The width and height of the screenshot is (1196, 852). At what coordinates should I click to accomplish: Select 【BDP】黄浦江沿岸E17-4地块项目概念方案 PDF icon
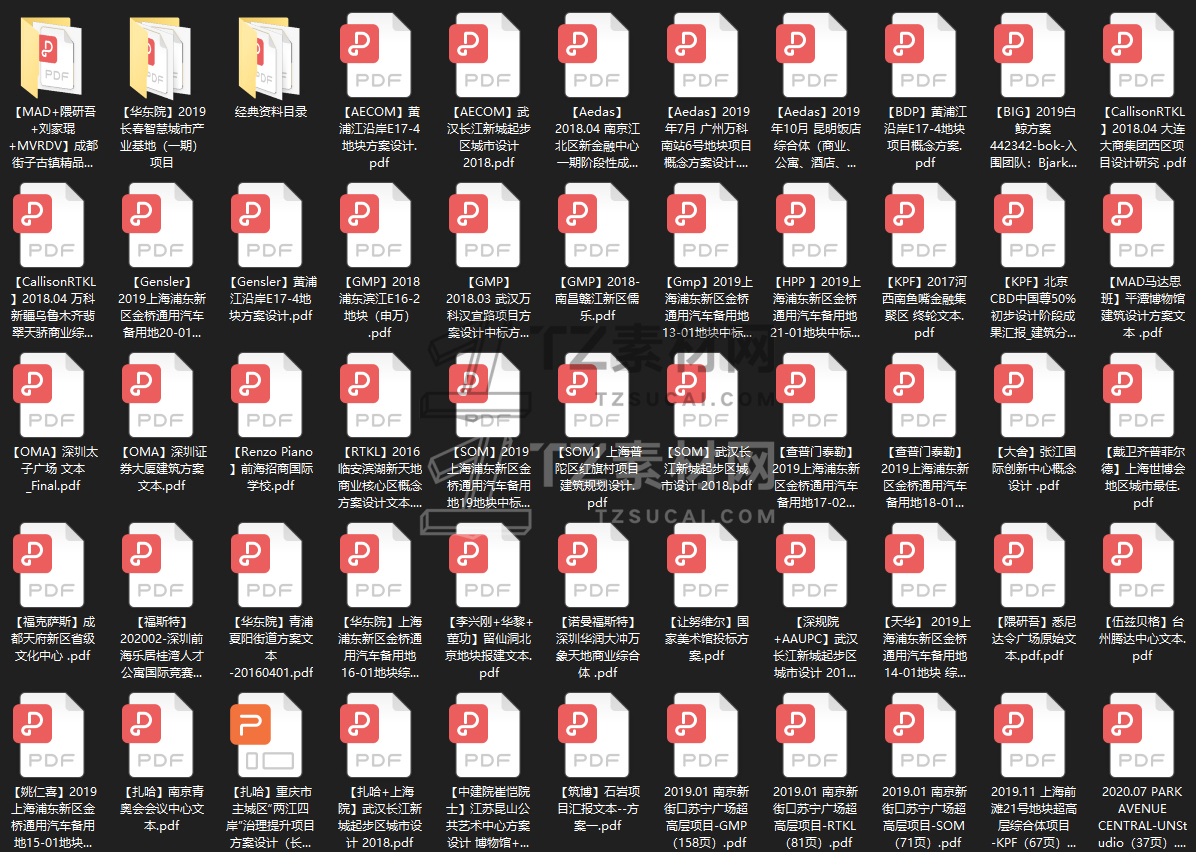coord(921,56)
